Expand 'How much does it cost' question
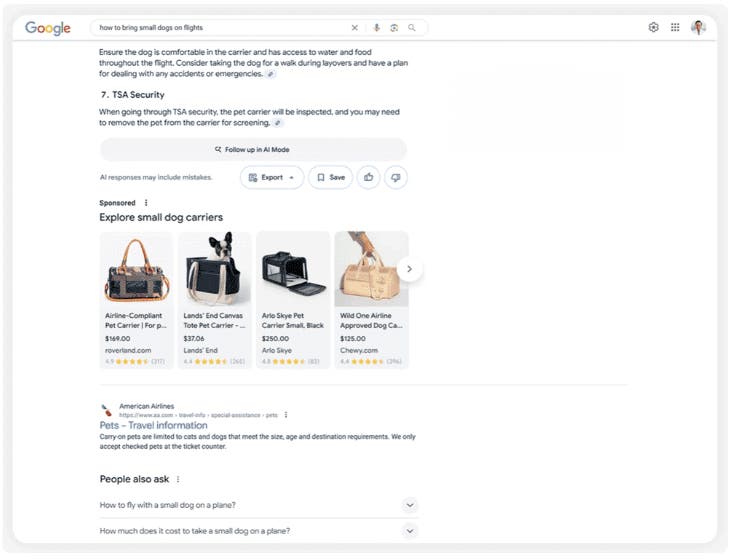738x559 pixels. (259, 531)
